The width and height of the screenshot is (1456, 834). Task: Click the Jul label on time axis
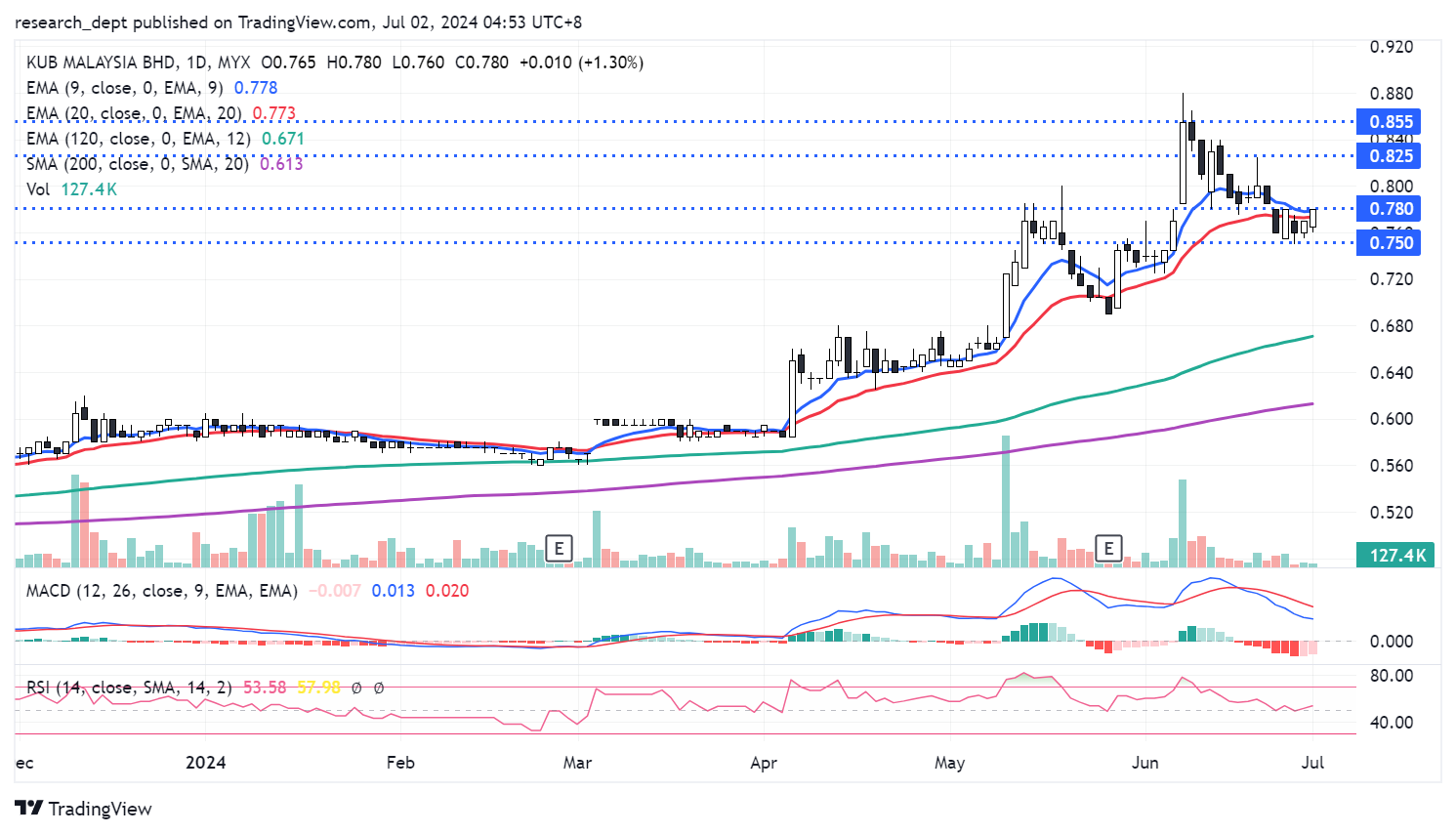click(x=1312, y=763)
